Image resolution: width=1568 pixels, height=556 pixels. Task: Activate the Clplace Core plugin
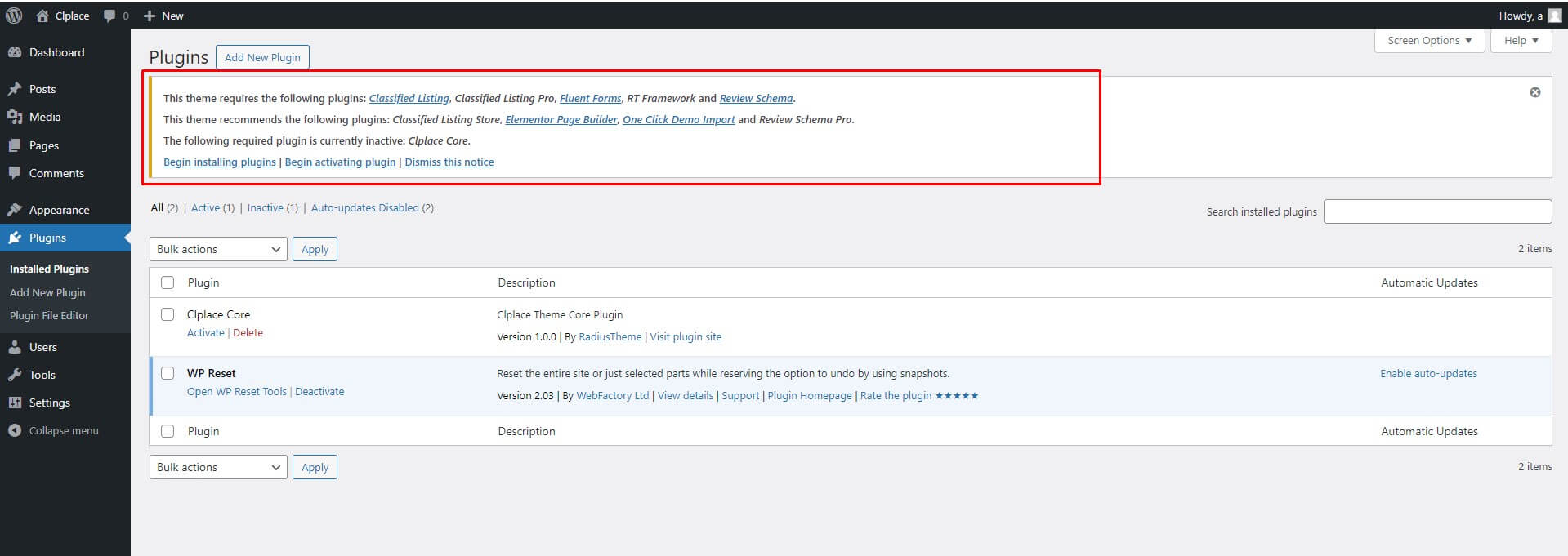tap(205, 333)
